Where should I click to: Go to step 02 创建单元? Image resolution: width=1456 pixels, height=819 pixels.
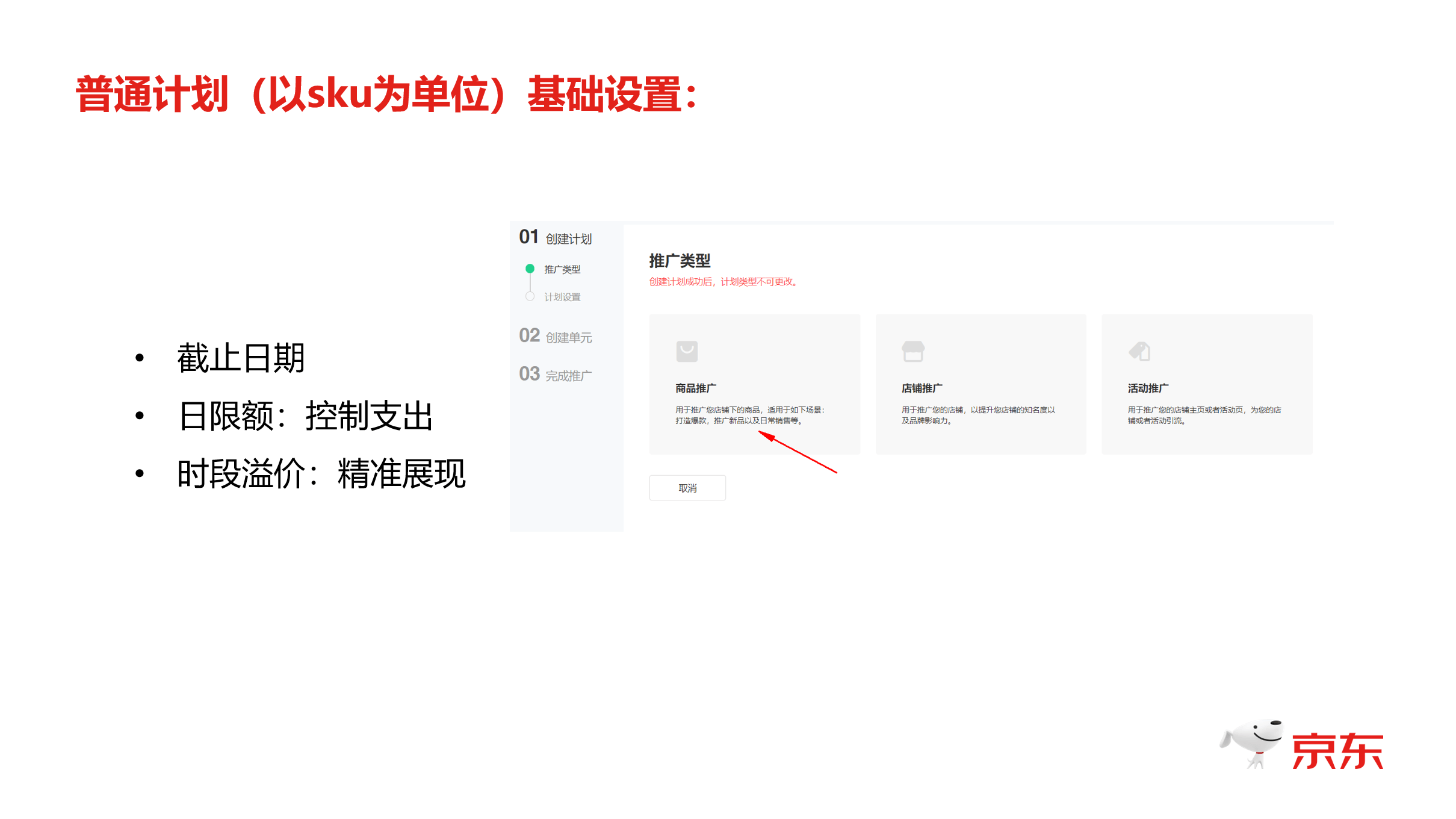556,336
